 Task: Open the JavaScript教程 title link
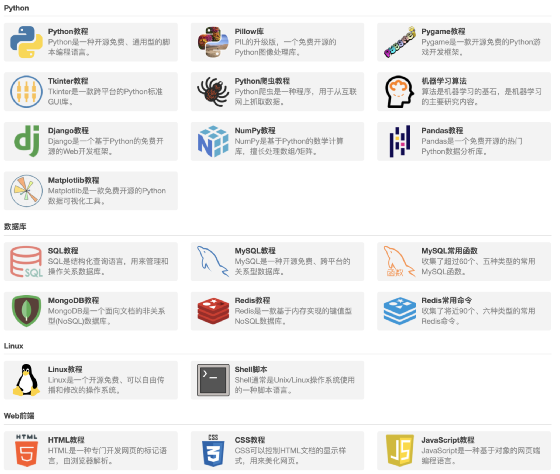(448, 440)
